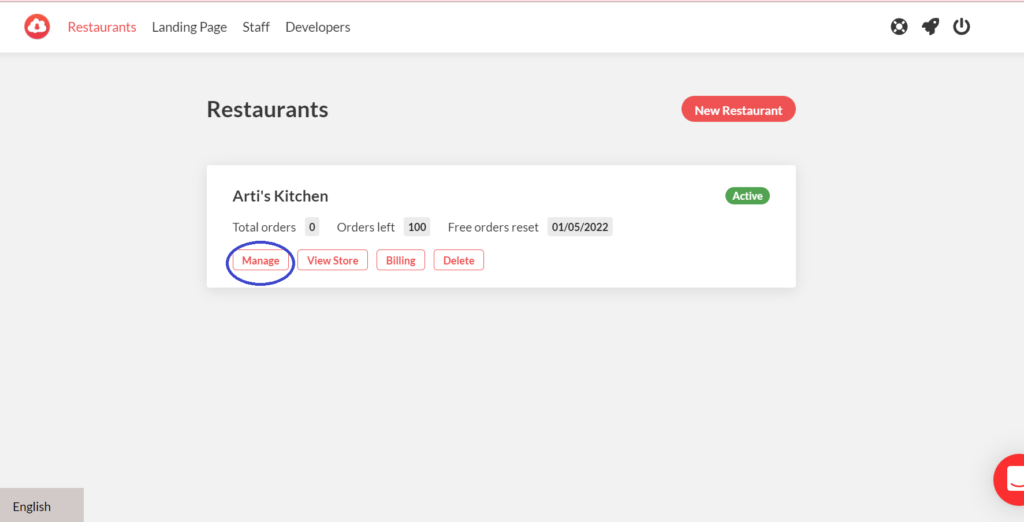Click the rocket icon in header

930,27
